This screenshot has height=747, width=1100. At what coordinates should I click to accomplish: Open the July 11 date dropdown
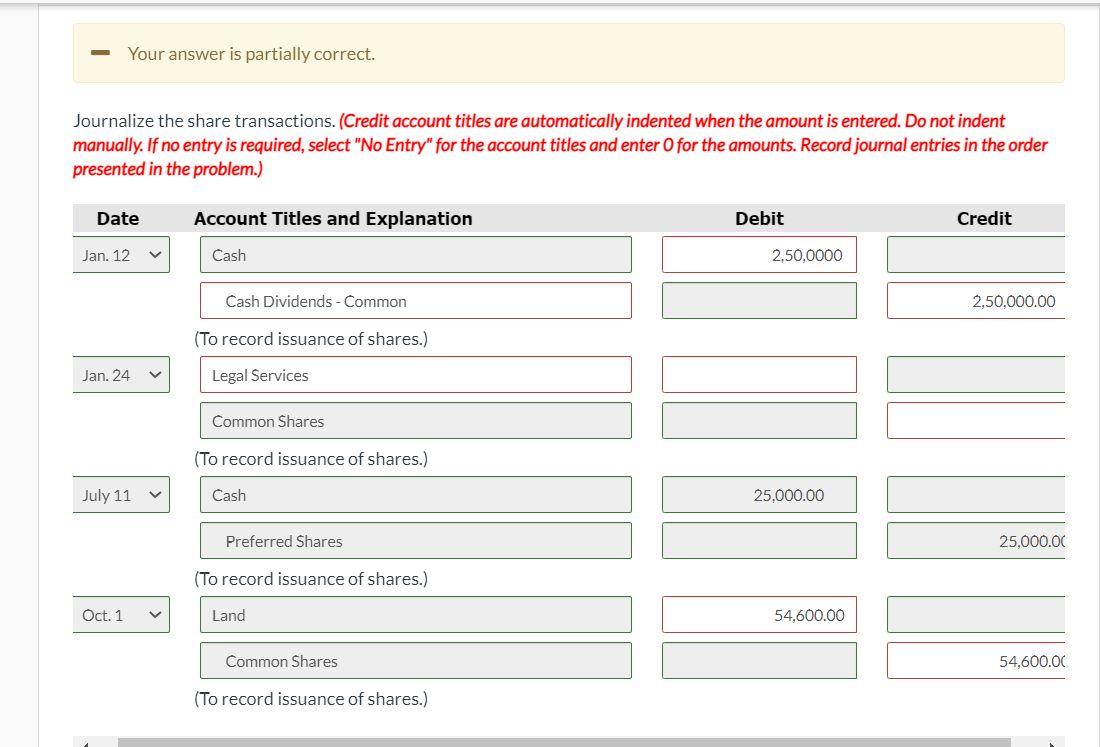click(121, 494)
